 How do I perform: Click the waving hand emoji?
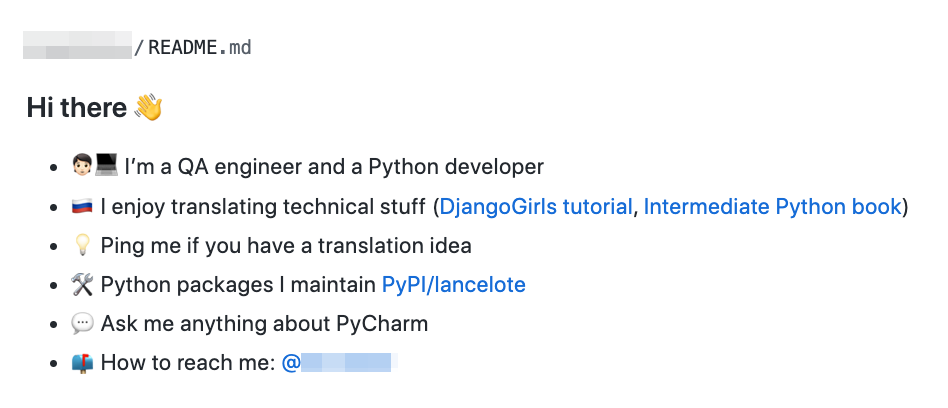(148, 108)
